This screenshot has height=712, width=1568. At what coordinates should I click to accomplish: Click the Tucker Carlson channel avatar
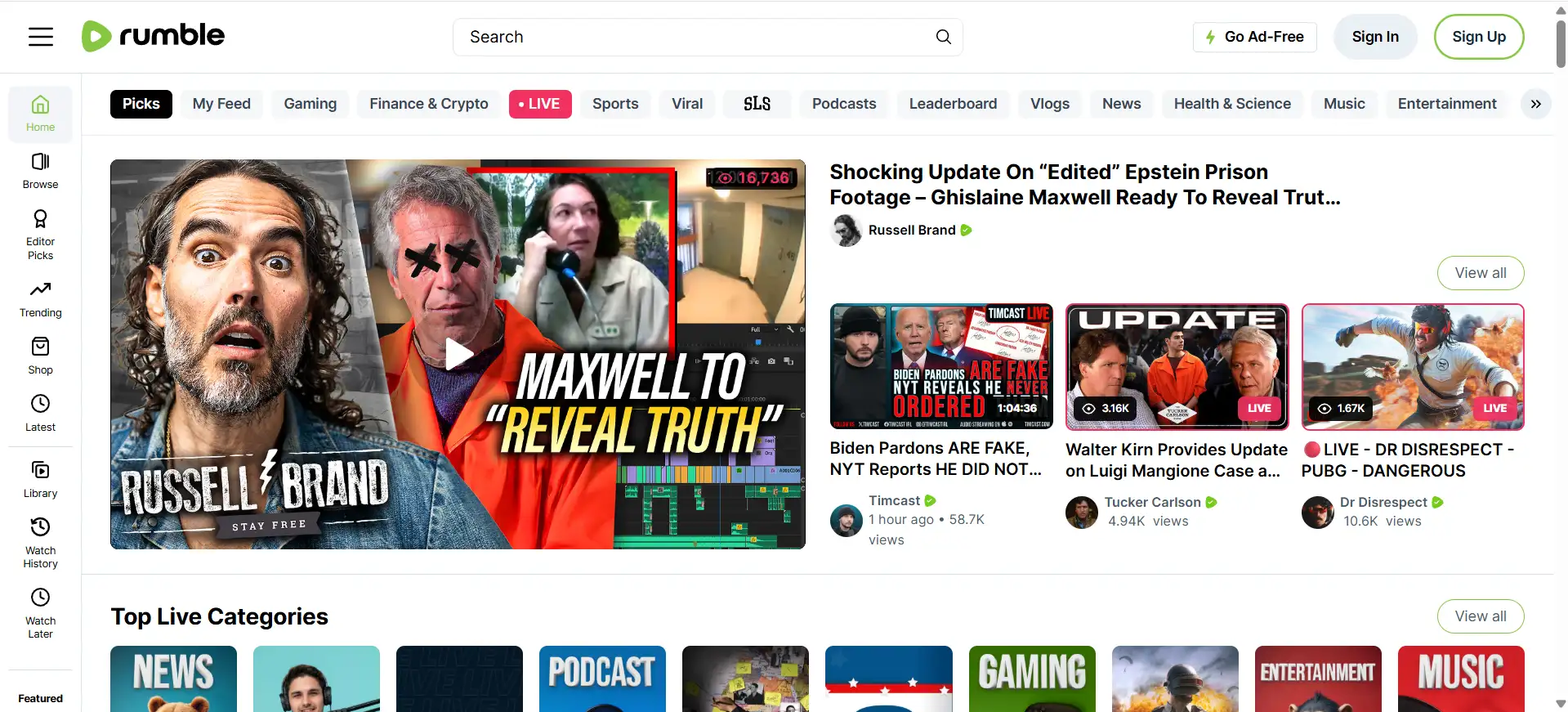tap(1082, 513)
